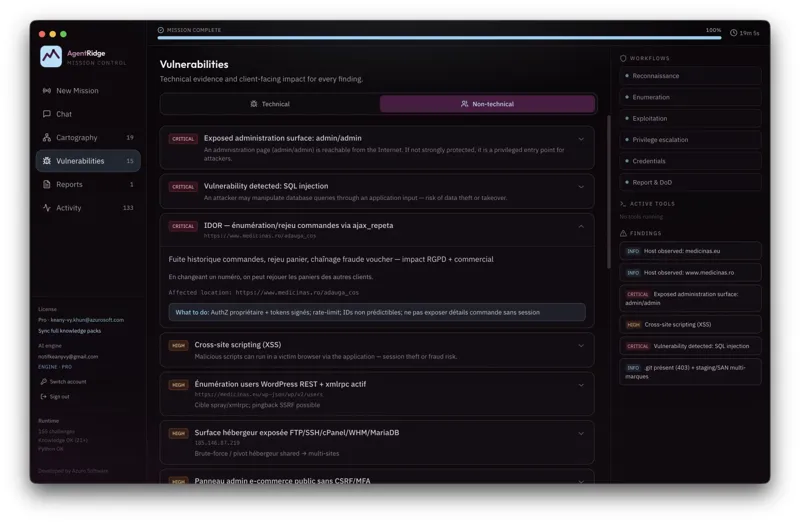Click the elapsed time clock icon

(x=733, y=33)
